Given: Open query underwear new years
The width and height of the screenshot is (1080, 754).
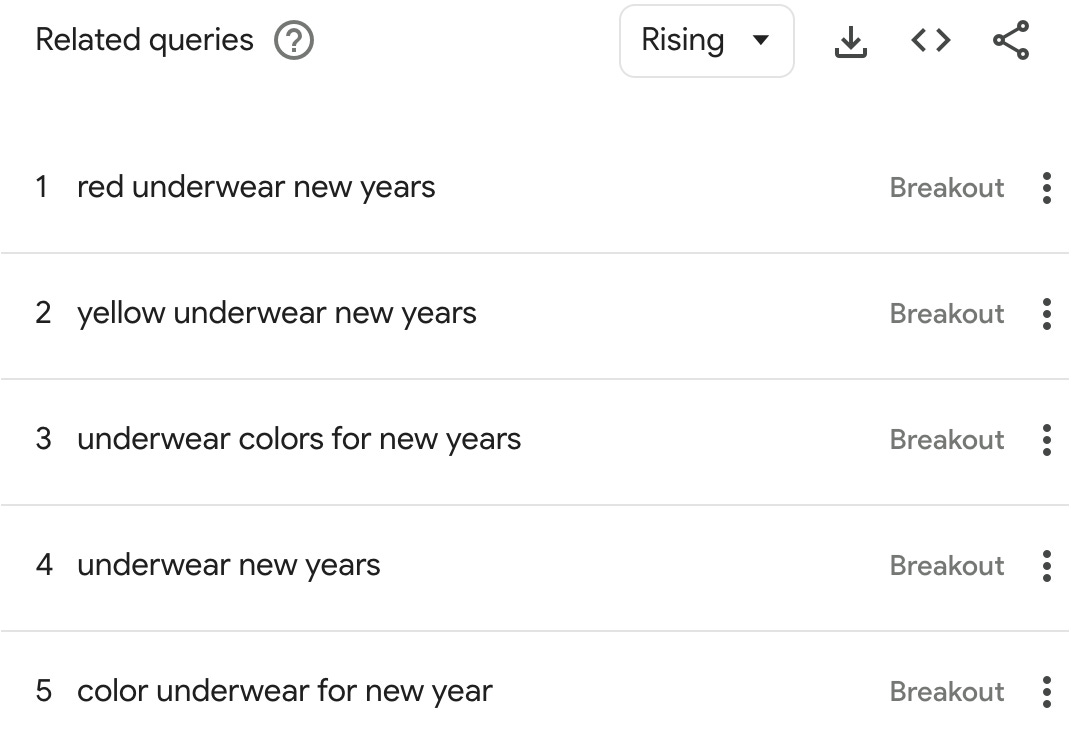Looking at the screenshot, I should tap(229, 565).
